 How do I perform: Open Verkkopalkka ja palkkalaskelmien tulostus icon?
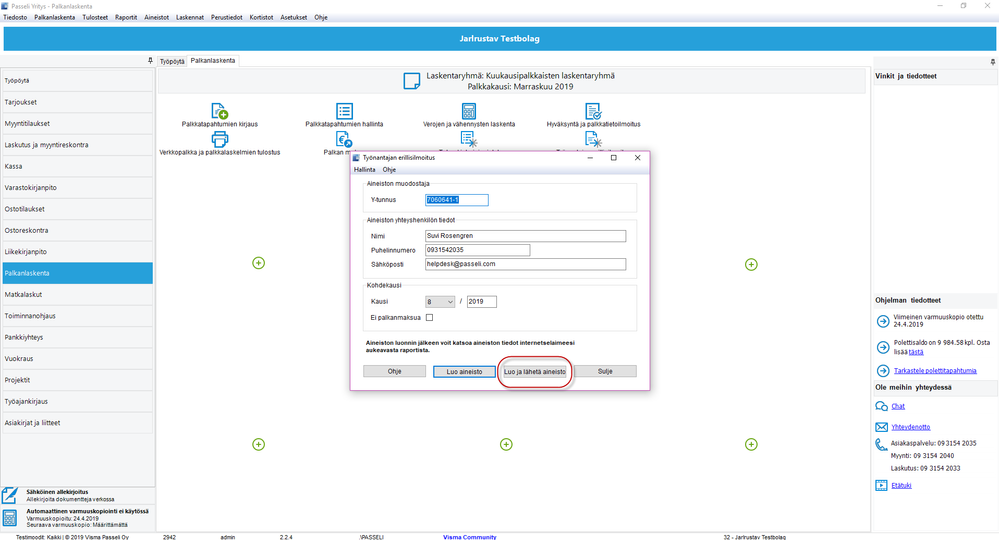click(219, 139)
